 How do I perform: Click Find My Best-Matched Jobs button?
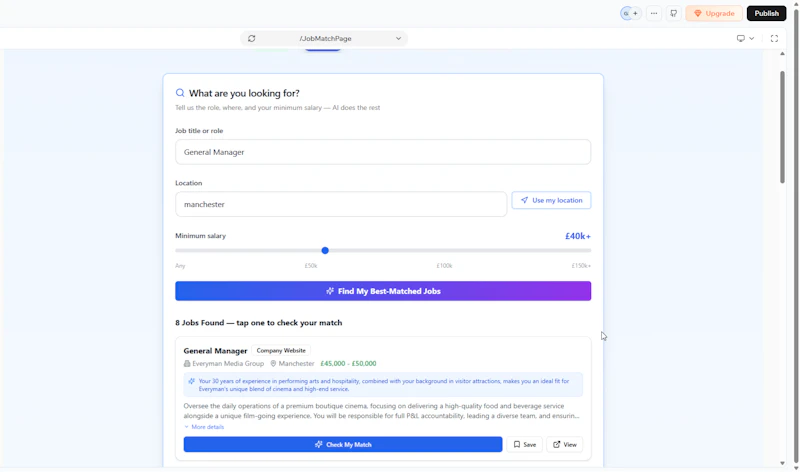[383, 291]
